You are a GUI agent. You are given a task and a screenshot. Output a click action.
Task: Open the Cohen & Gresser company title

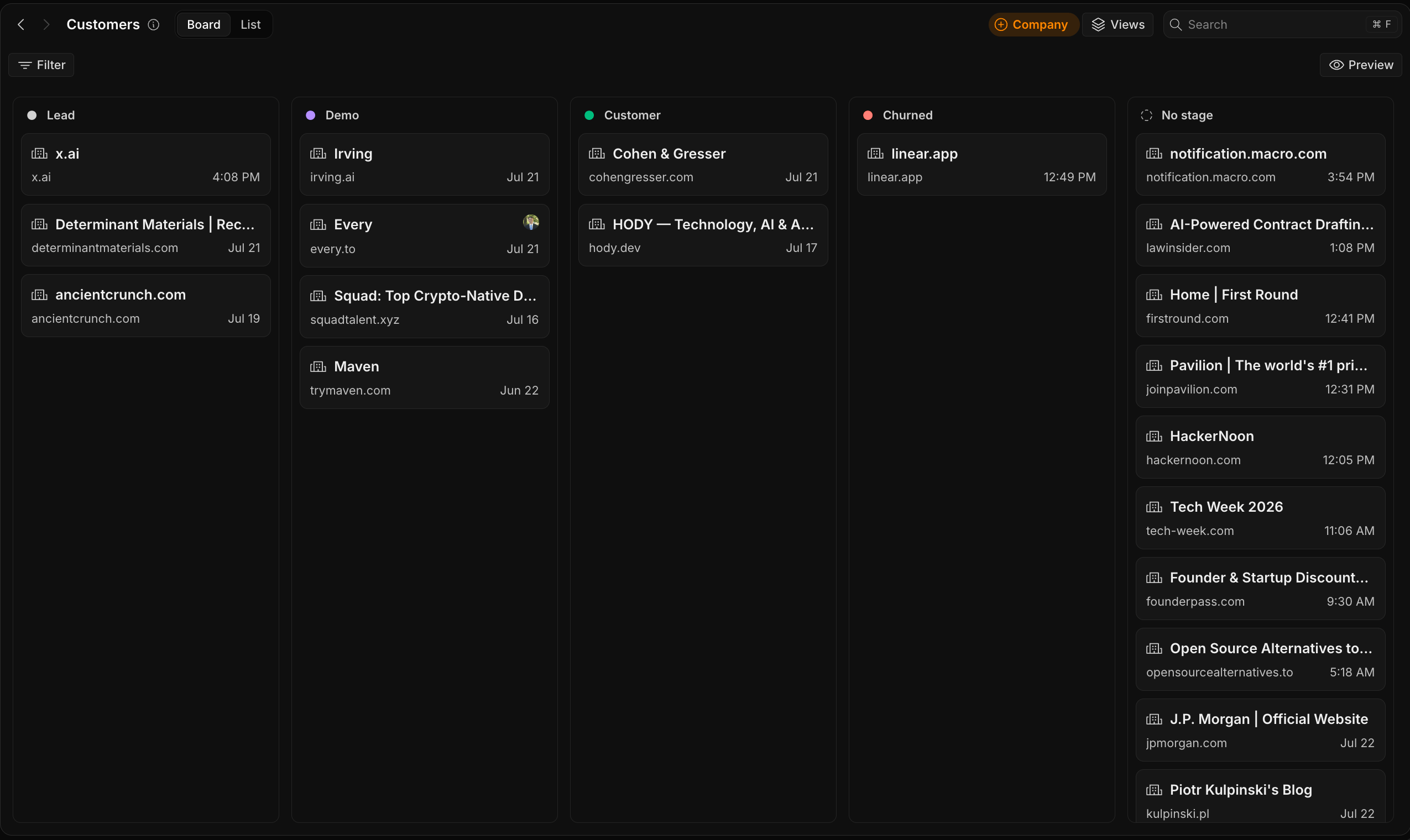tap(669, 154)
